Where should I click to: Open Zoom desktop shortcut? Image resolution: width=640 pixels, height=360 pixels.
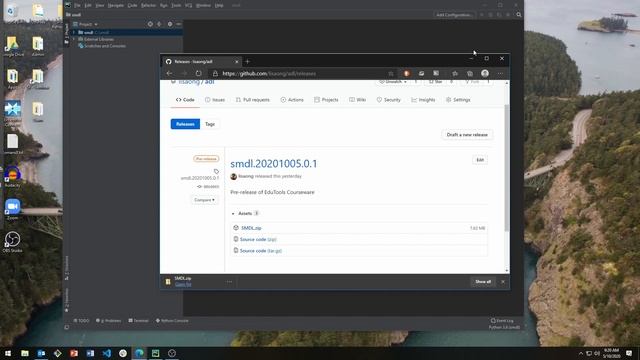tap(12, 209)
